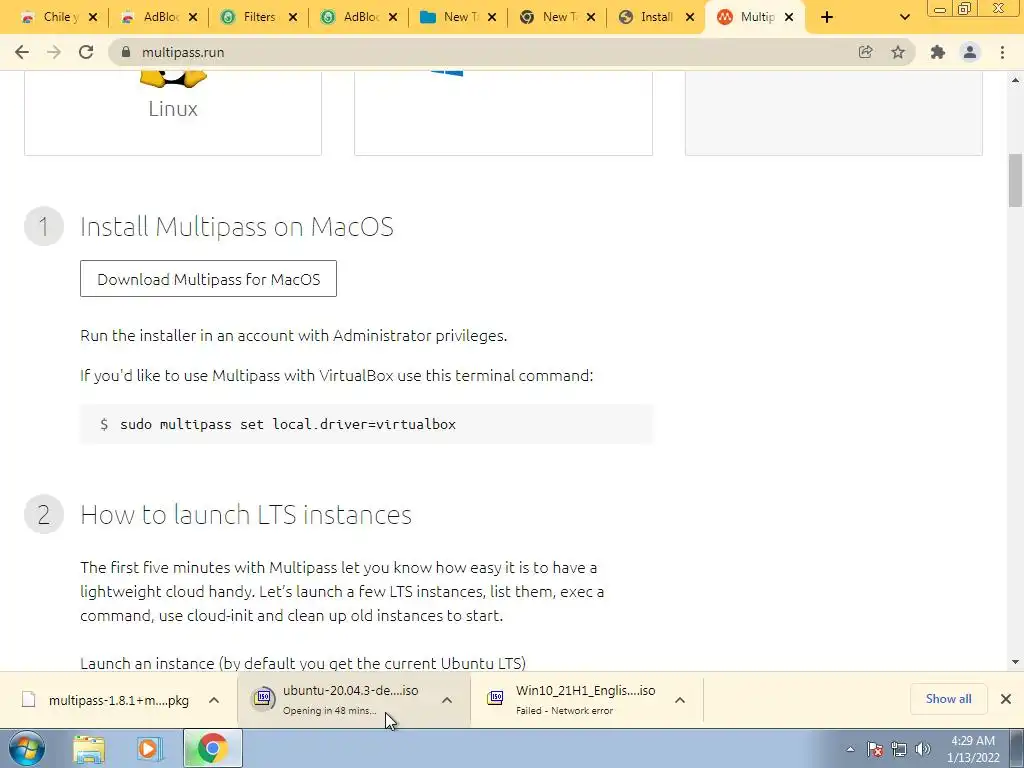Click the forward navigation arrow
The width and height of the screenshot is (1024, 768).
click(x=54, y=52)
